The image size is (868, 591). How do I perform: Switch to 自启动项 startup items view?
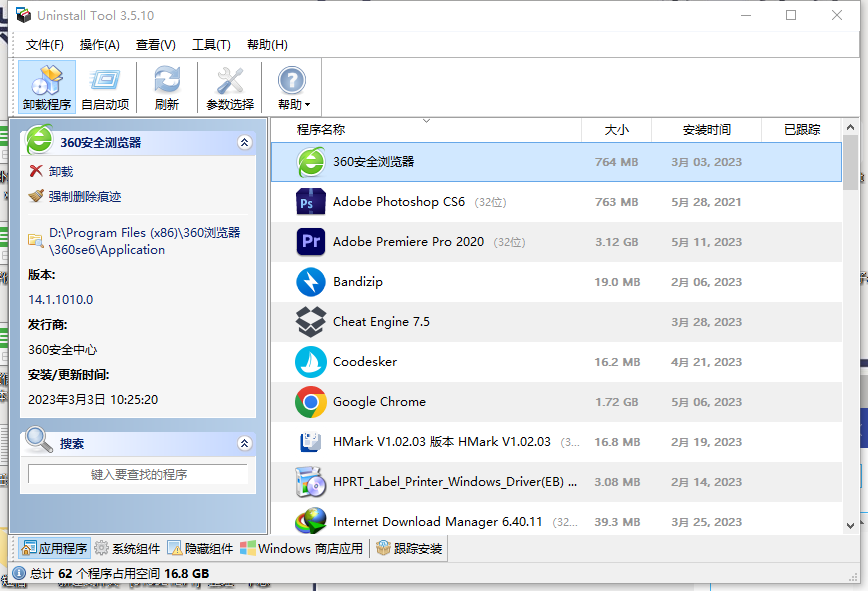[105, 87]
